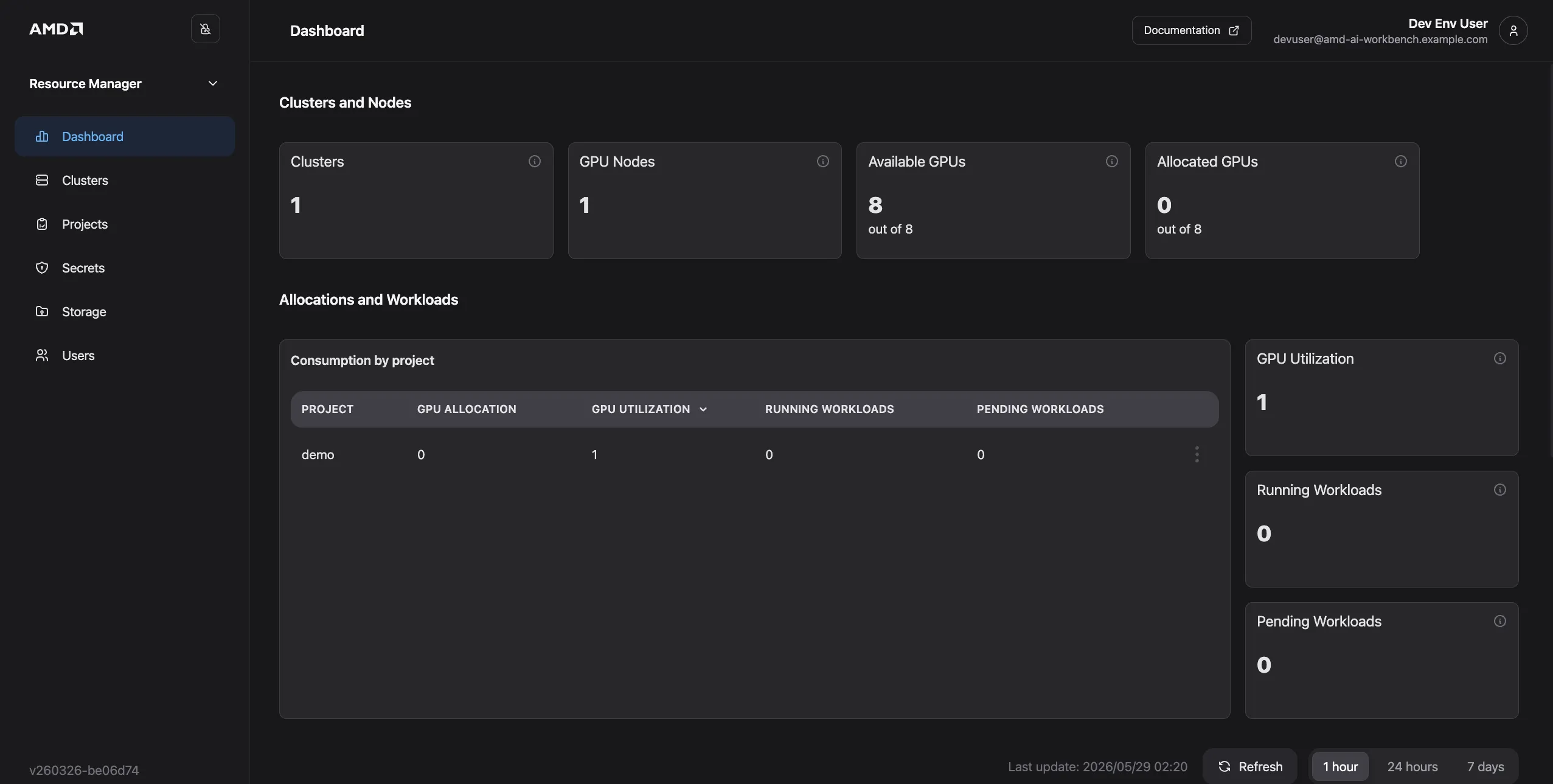Click the Users people icon in sidebar
Viewport: 1553px width, 784px height.
point(42,355)
